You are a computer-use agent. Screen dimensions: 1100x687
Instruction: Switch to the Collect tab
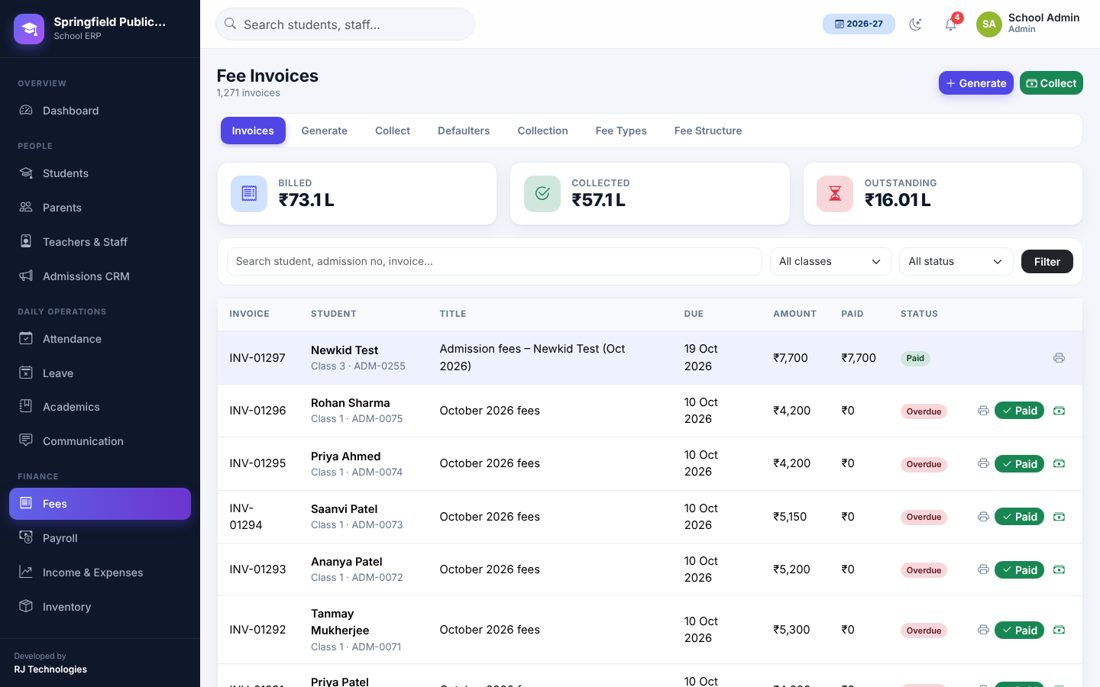click(x=392, y=131)
